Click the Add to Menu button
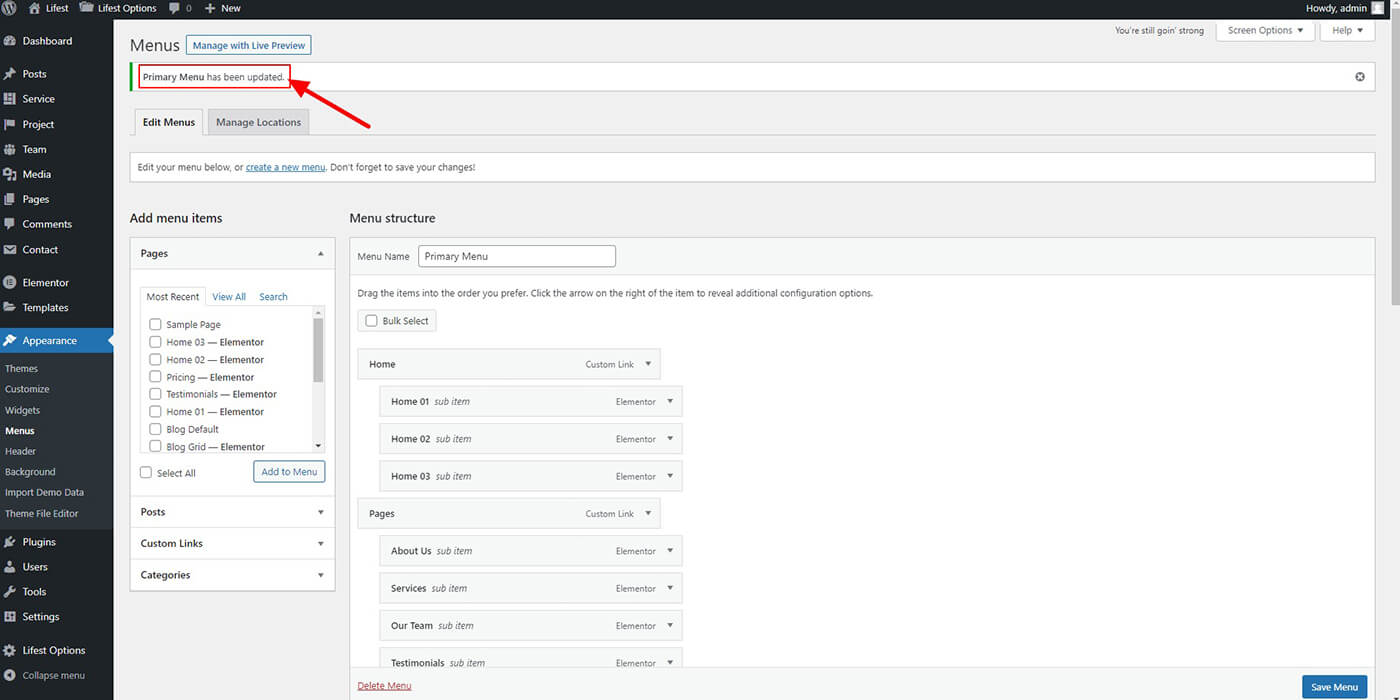 pos(289,472)
